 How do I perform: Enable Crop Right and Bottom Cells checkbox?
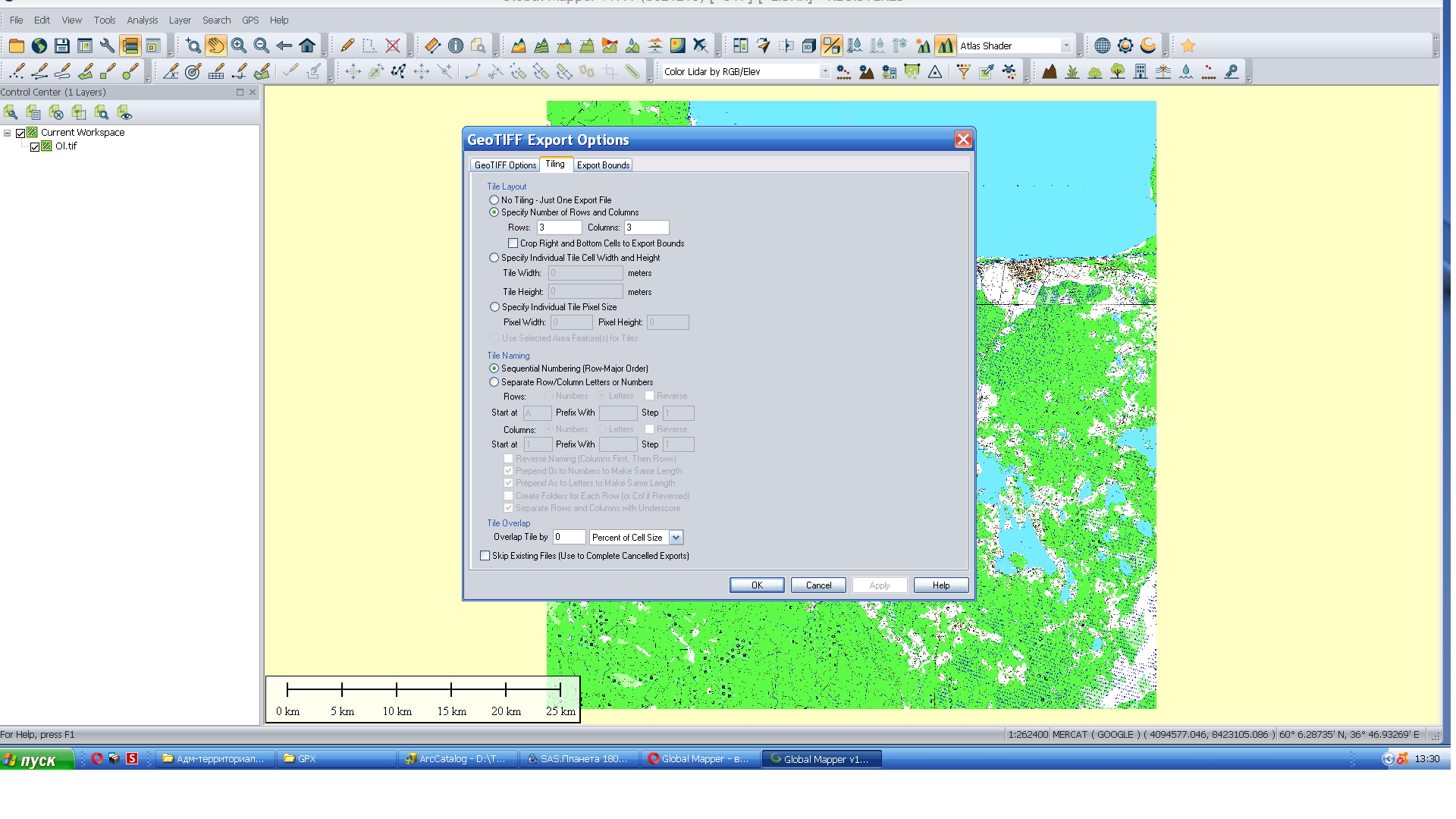tap(513, 243)
